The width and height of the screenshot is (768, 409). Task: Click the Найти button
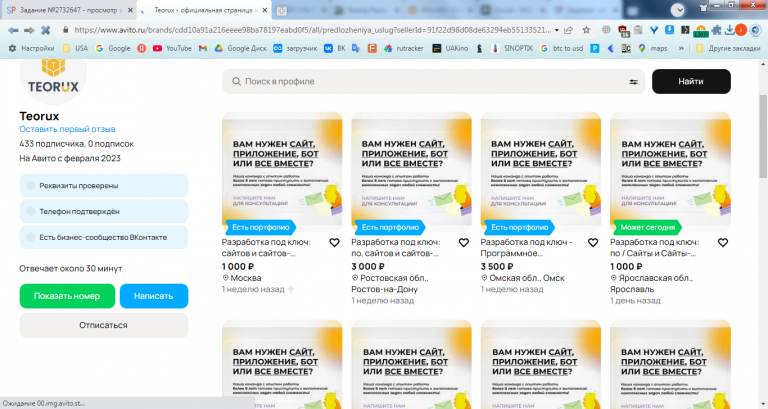click(691, 81)
